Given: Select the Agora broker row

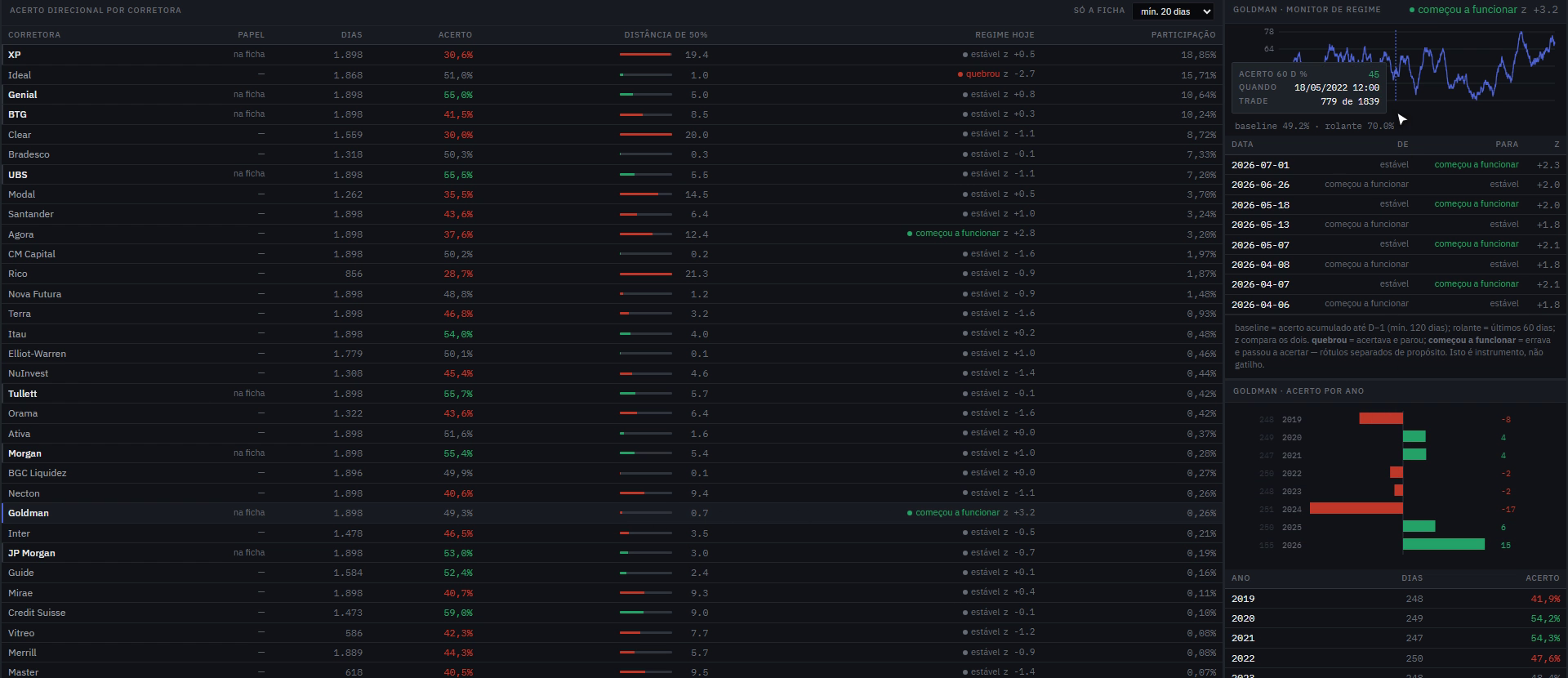Looking at the screenshot, I should [x=611, y=234].
